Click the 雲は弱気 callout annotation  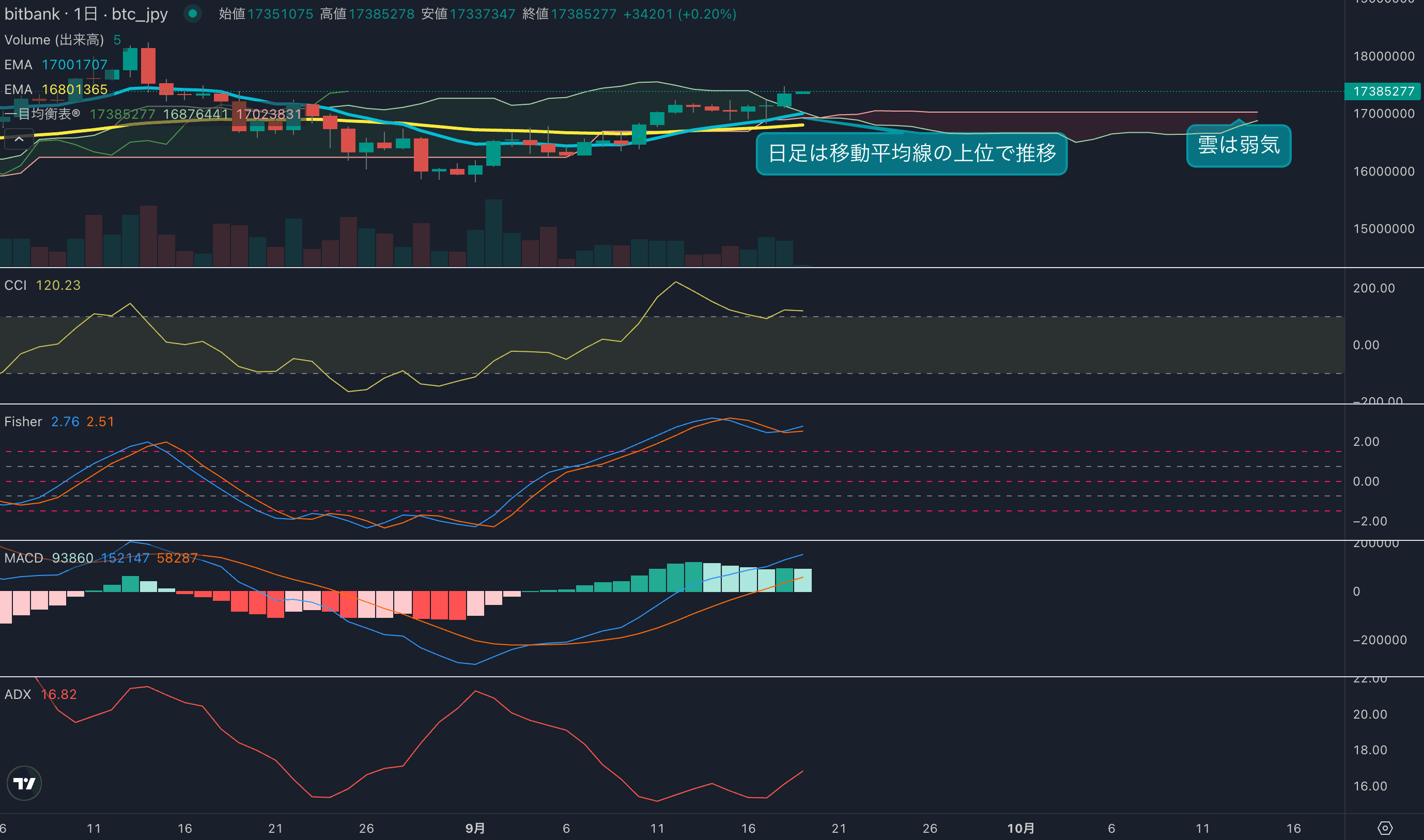[1239, 146]
